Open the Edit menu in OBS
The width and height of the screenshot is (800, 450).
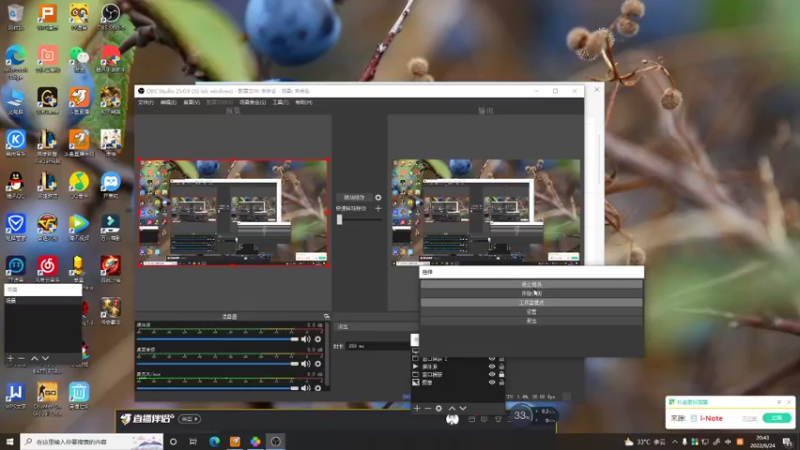pyautogui.click(x=168, y=103)
